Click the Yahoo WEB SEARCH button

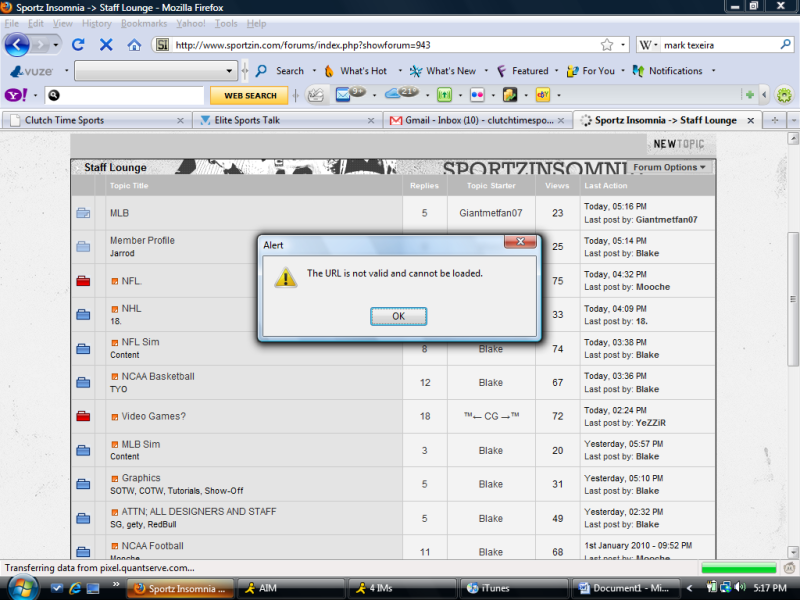coord(249,95)
